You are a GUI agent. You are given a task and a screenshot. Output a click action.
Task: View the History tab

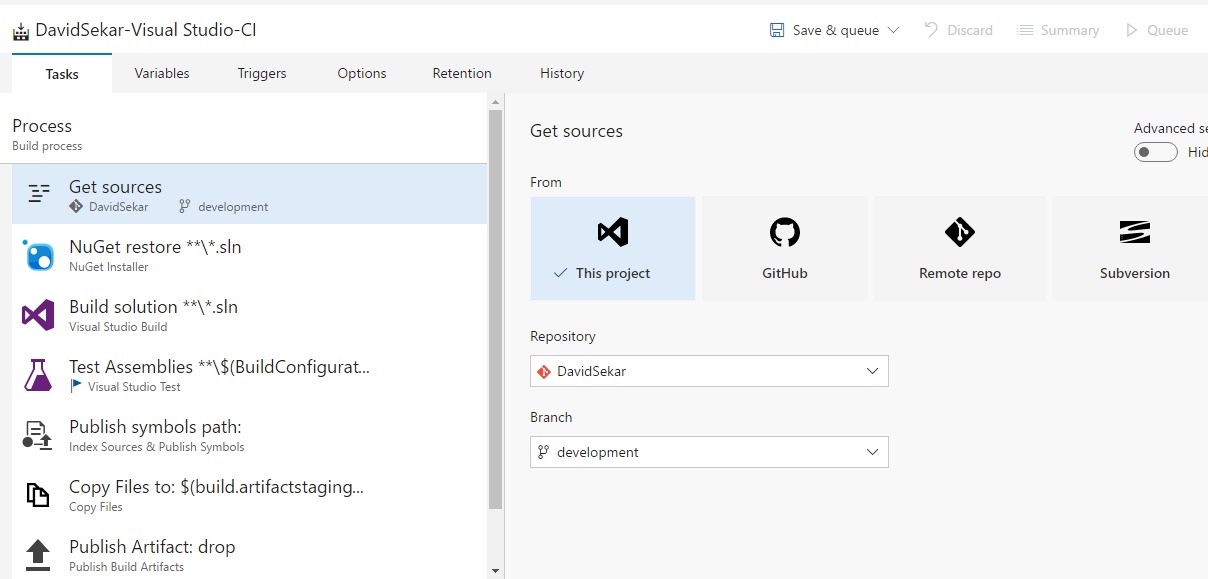562,73
